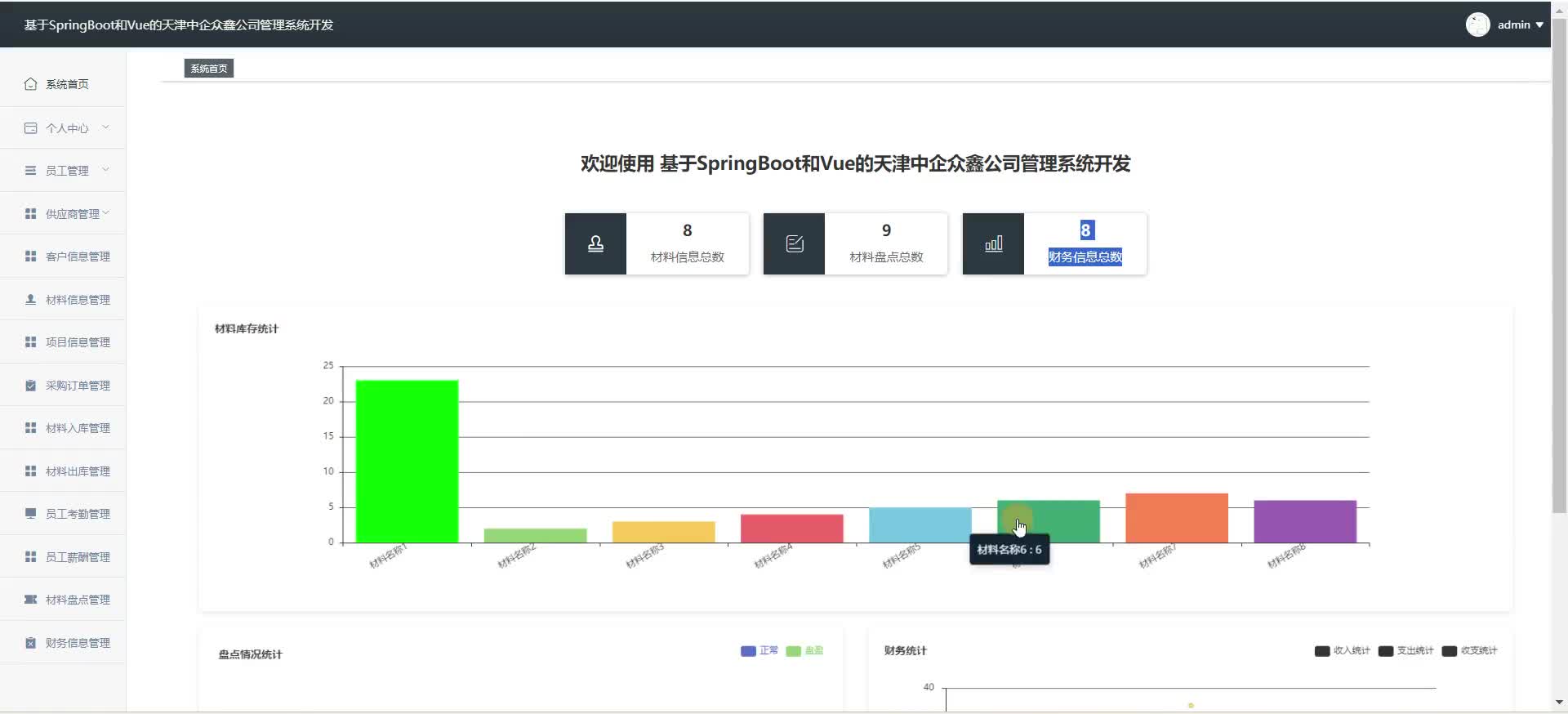Screen dimensions: 1568x714
Task: Click the 材料盘点总数 label
Action: 886,257
